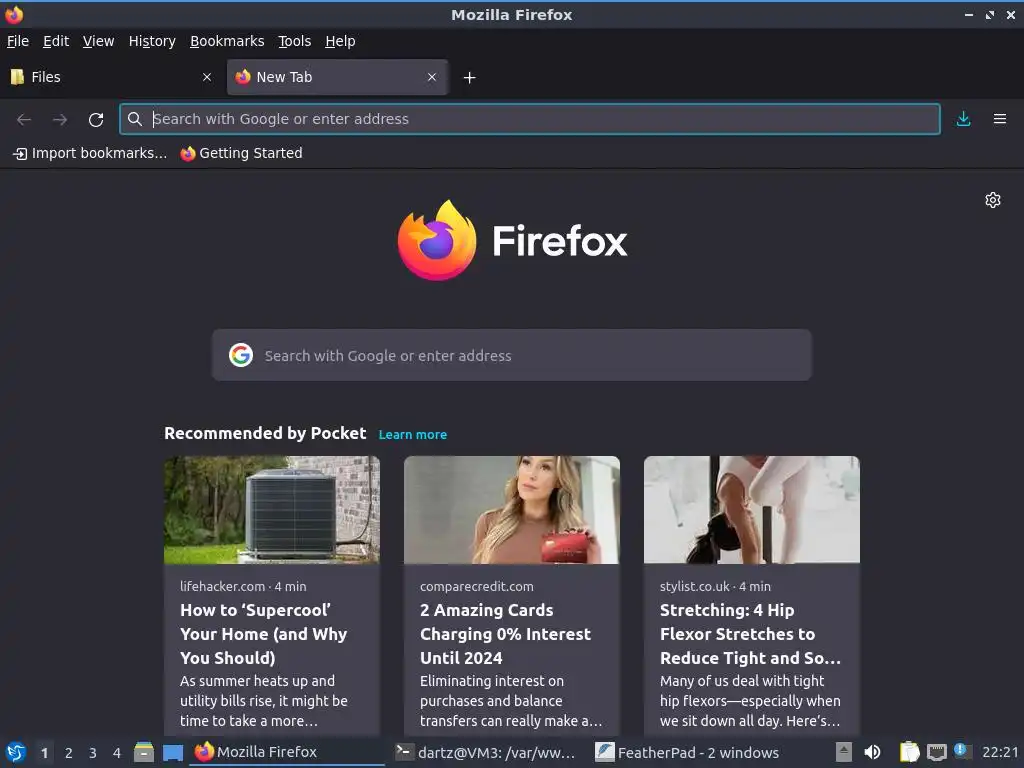Open 'Stretching: 4 Hip Flexor Stretches' article

point(750,634)
